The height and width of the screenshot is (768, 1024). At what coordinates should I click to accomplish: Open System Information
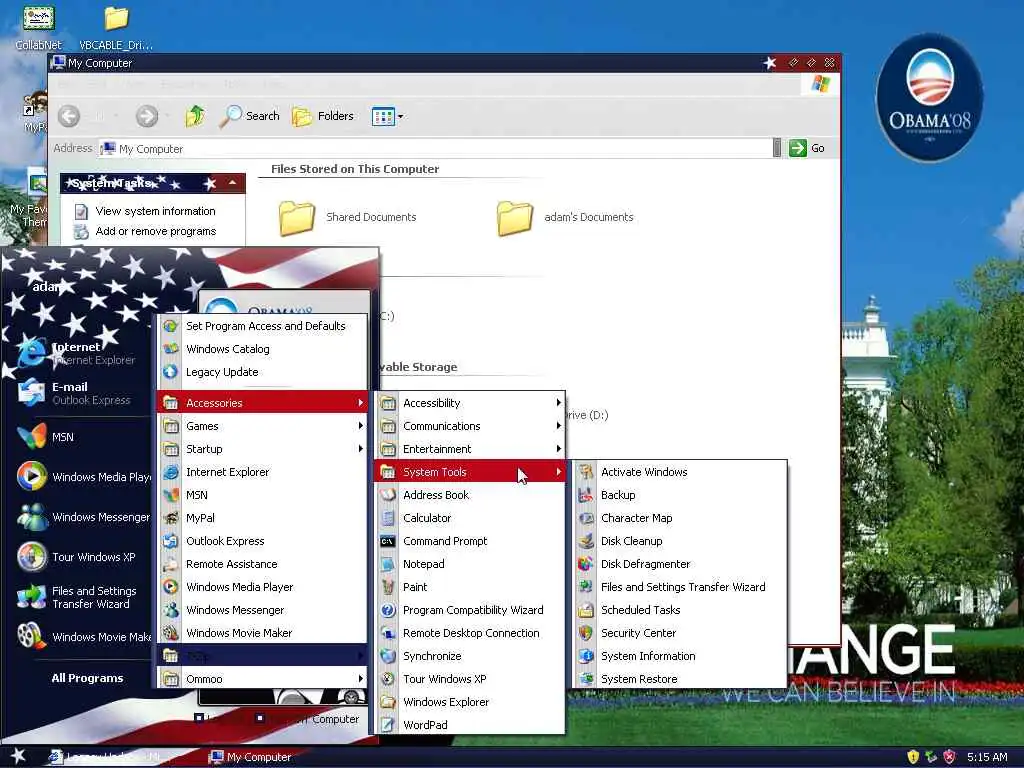coord(679,656)
